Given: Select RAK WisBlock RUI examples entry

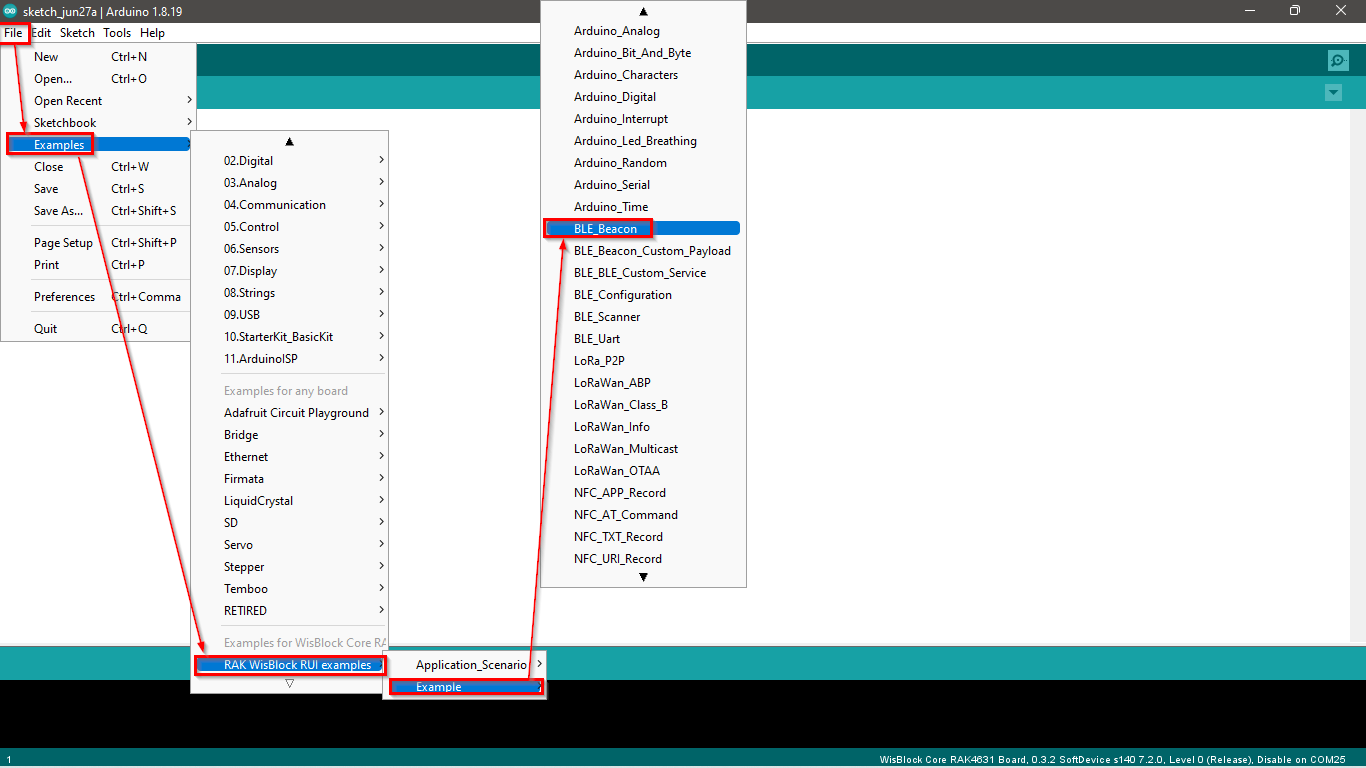Looking at the screenshot, I should click(x=289, y=665).
